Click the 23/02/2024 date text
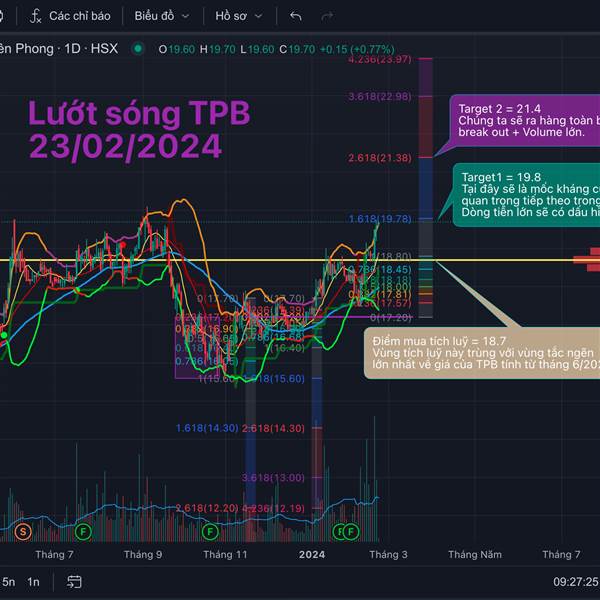600x600 pixels. (125, 146)
